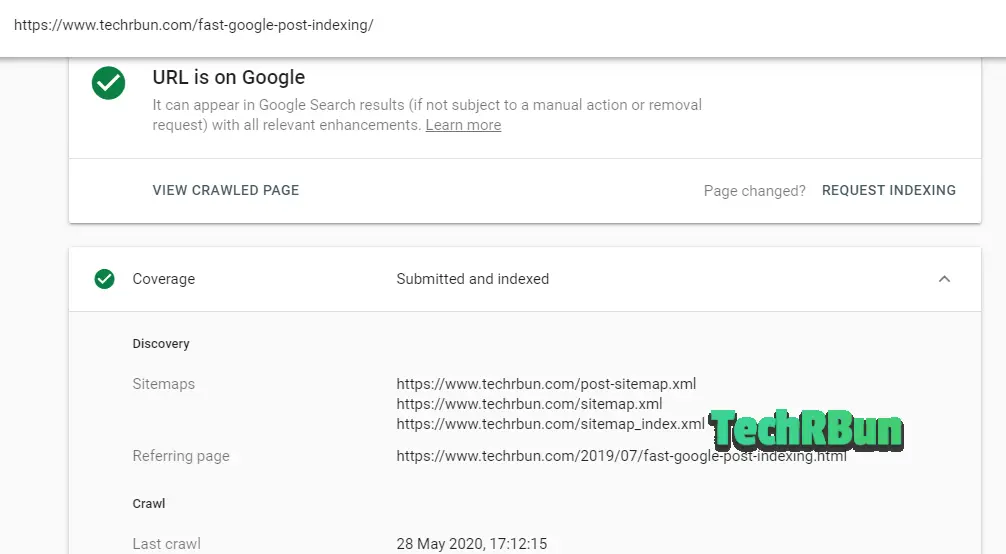Select the sitemap_index.xml URL entry
1006x554 pixels.
coord(550,424)
